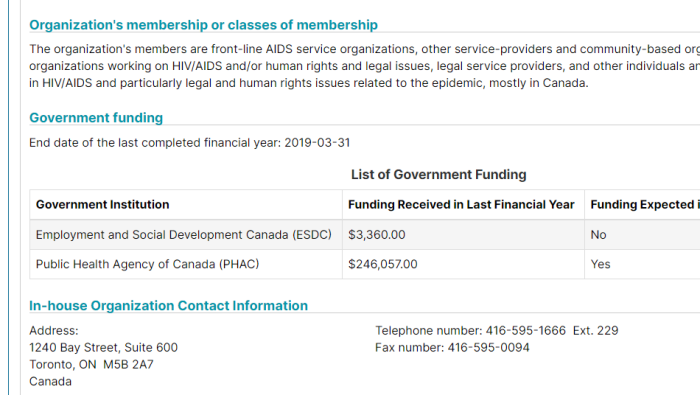Click the Canada country line in address

[50, 382]
